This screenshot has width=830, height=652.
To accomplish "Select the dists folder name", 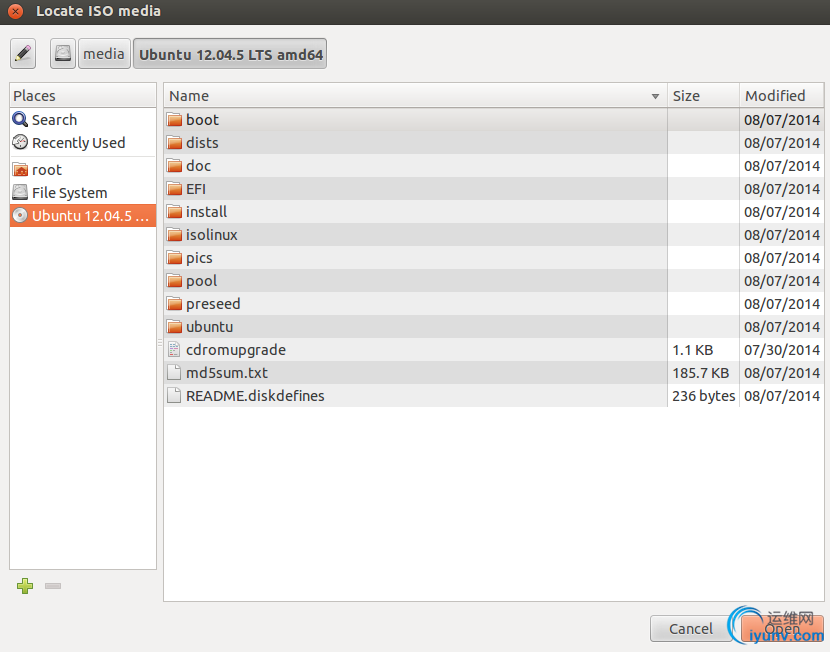I will (x=202, y=143).
